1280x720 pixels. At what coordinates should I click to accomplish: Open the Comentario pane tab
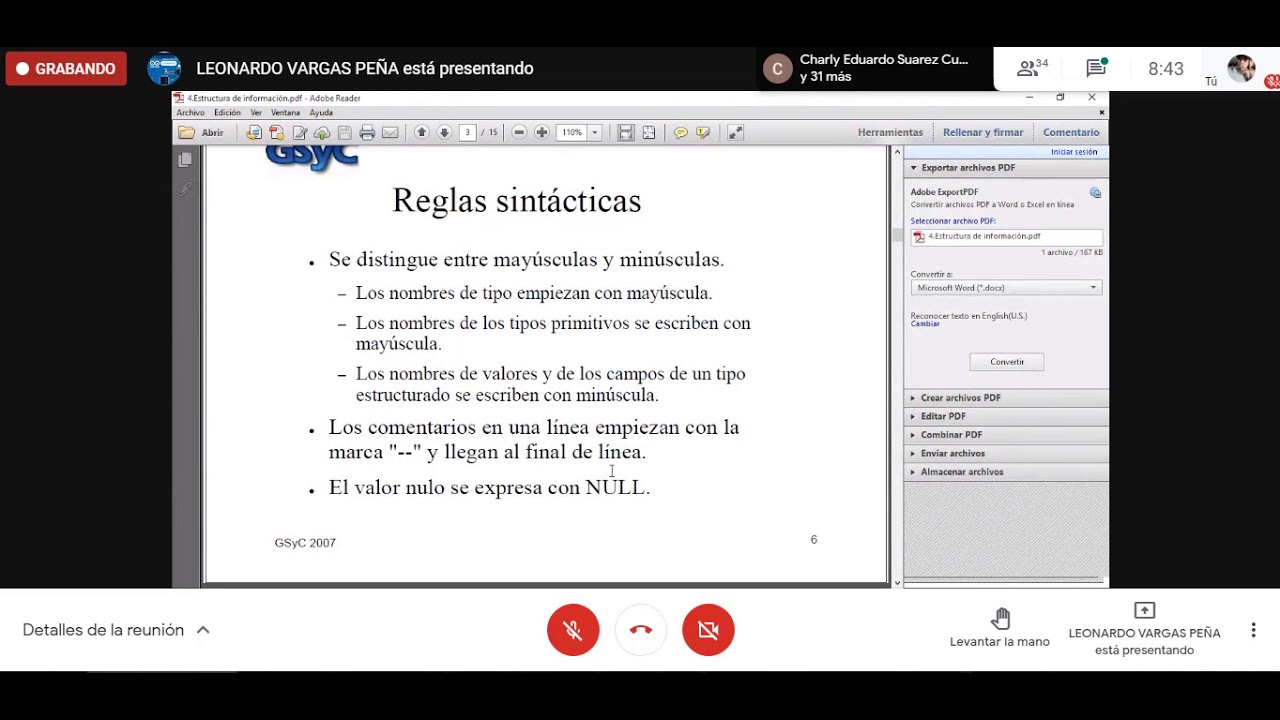[x=1071, y=132]
